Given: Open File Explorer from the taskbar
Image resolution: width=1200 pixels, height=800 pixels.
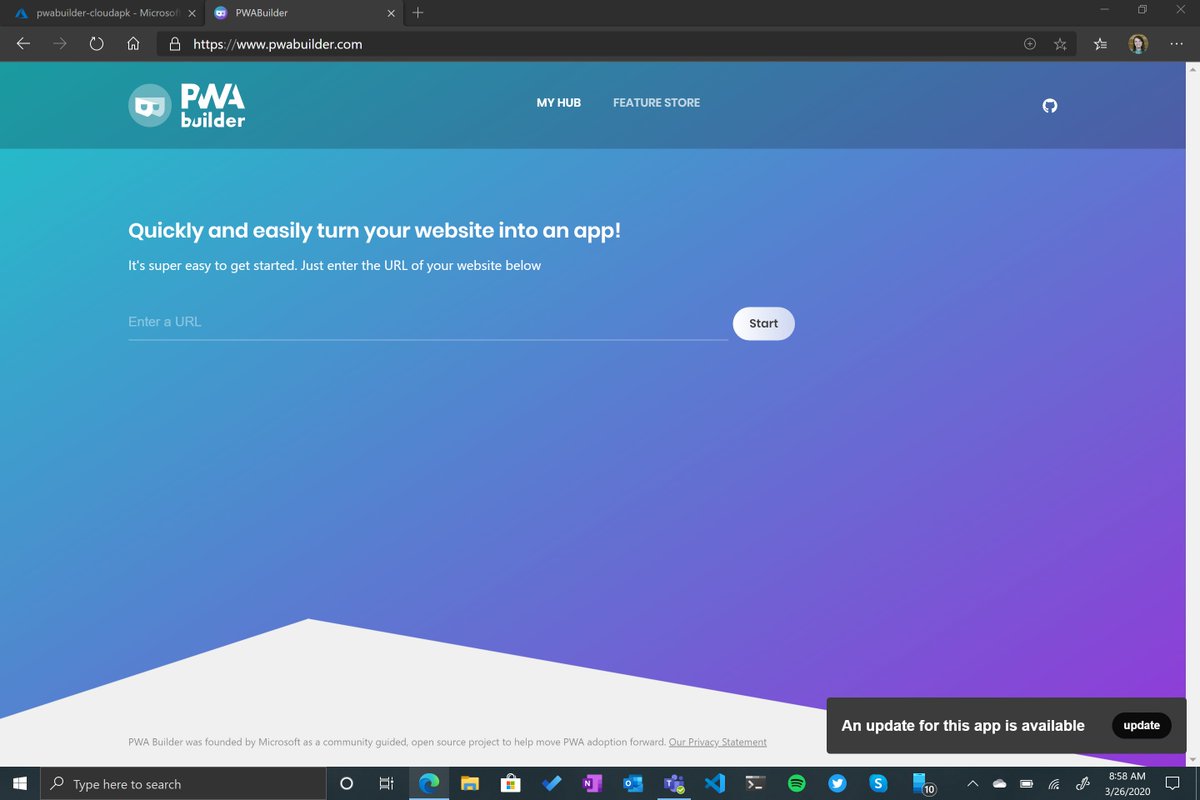Looking at the screenshot, I should click(470, 784).
